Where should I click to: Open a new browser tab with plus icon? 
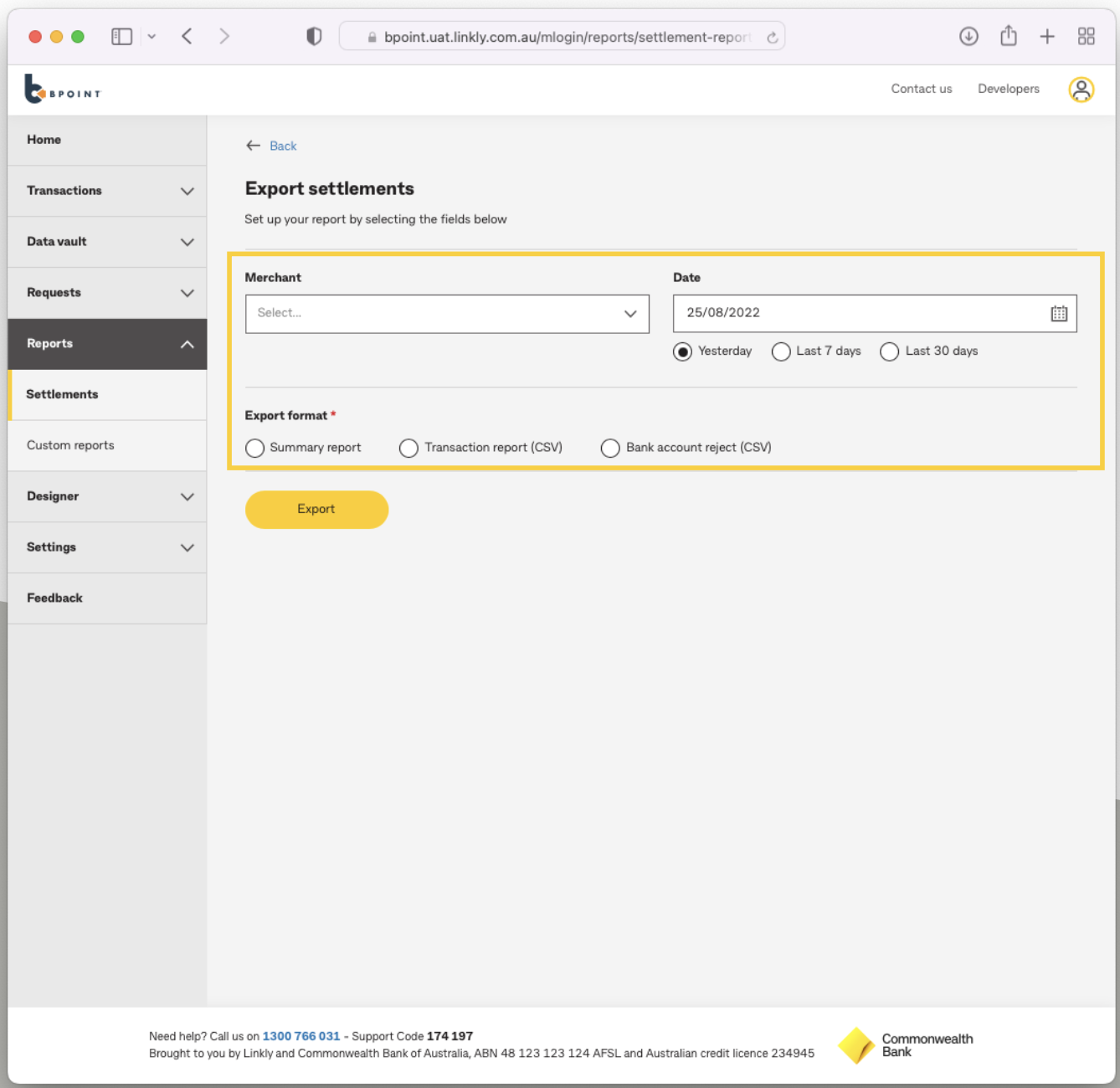1047,36
